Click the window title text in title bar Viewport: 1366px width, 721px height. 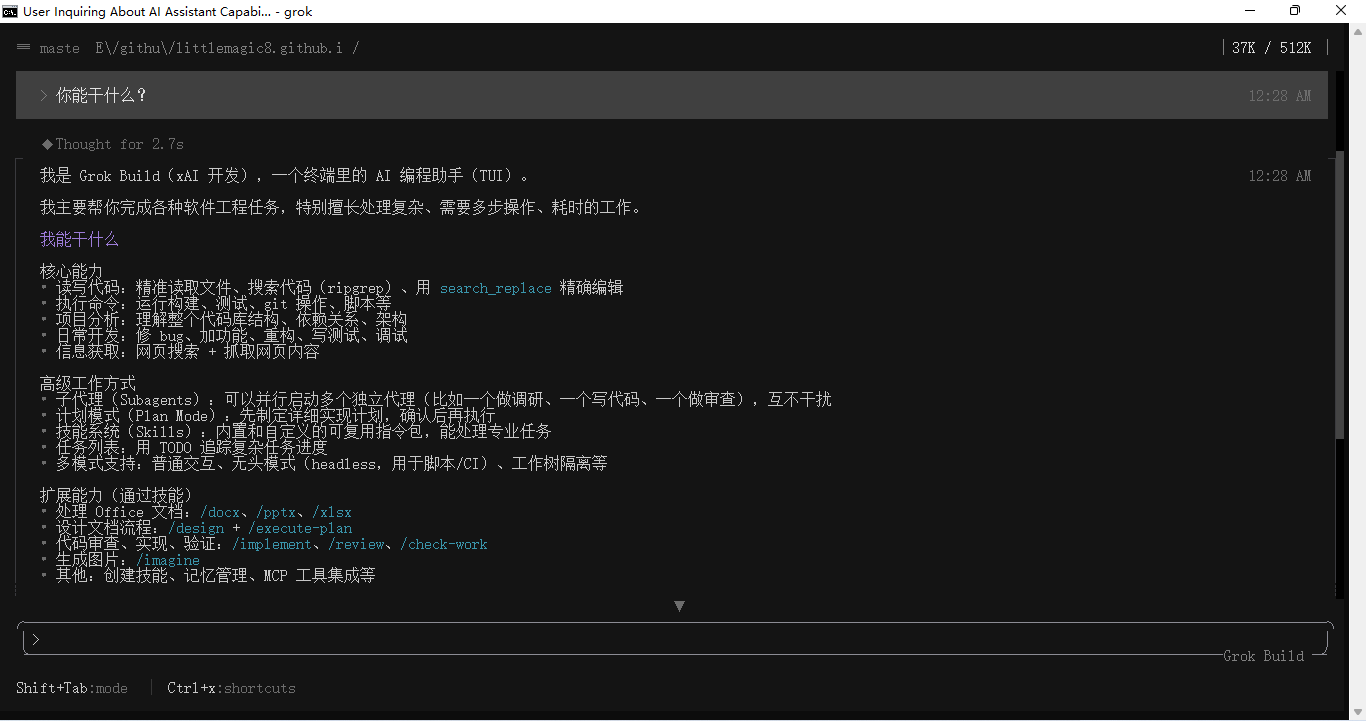tap(168, 12)
